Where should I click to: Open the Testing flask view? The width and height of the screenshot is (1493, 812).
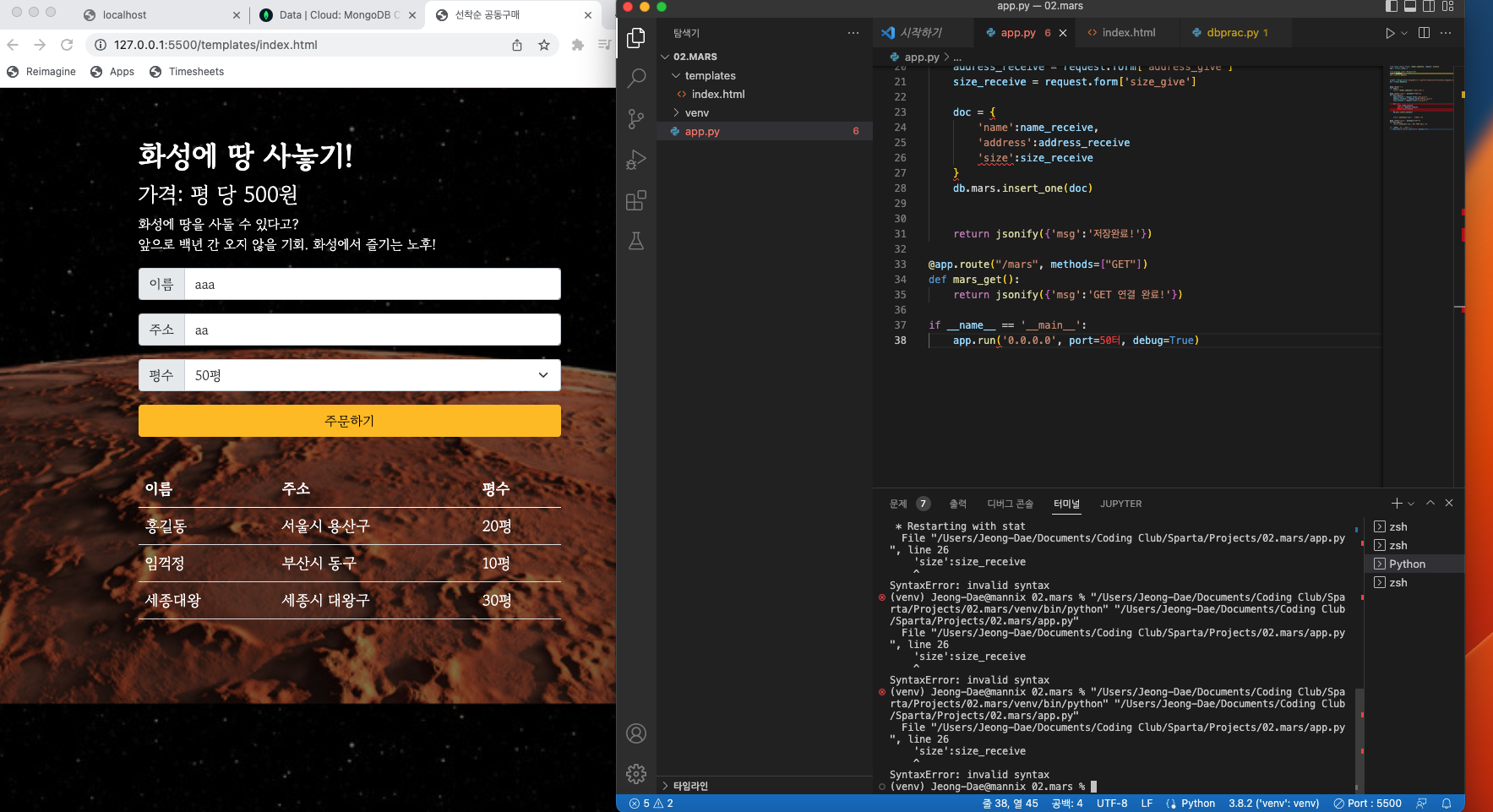tap(636, 241)
